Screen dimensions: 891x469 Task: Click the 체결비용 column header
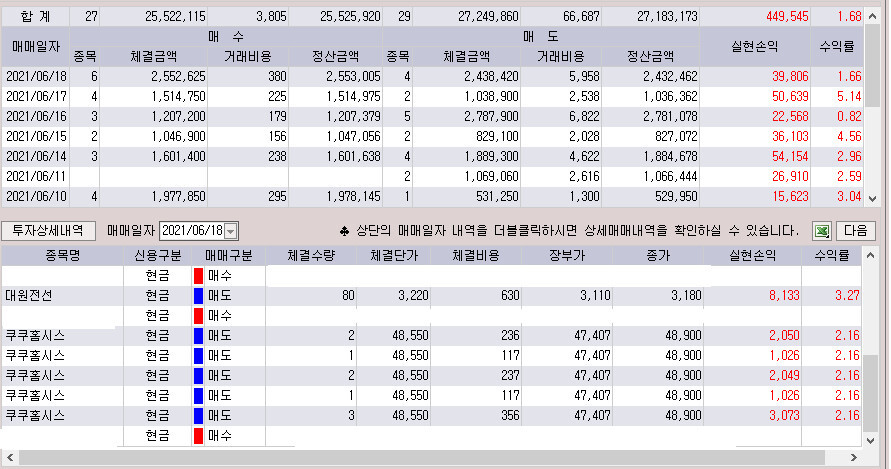[x=476, y=255]
